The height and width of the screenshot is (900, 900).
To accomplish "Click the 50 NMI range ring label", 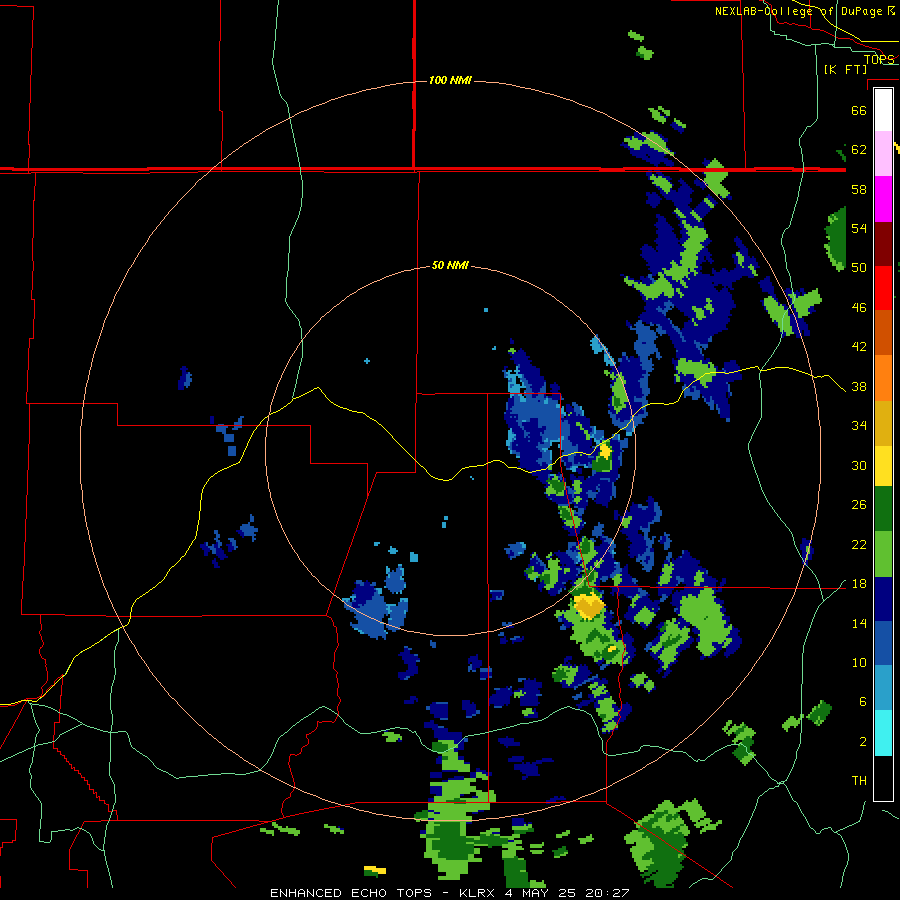I will pos(450,265).
